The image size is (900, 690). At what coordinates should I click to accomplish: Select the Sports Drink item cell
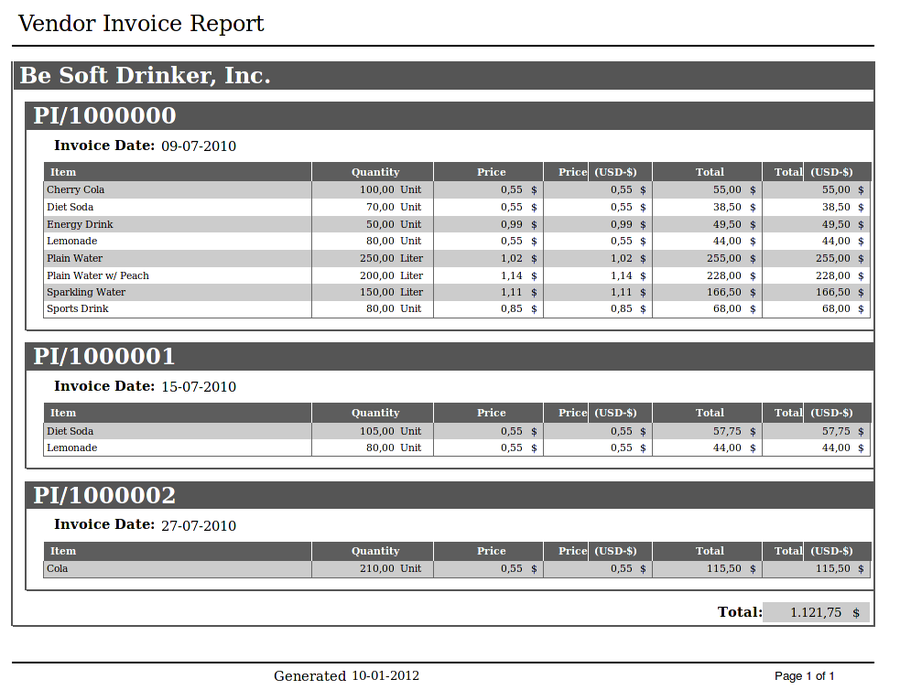point(78,309)
